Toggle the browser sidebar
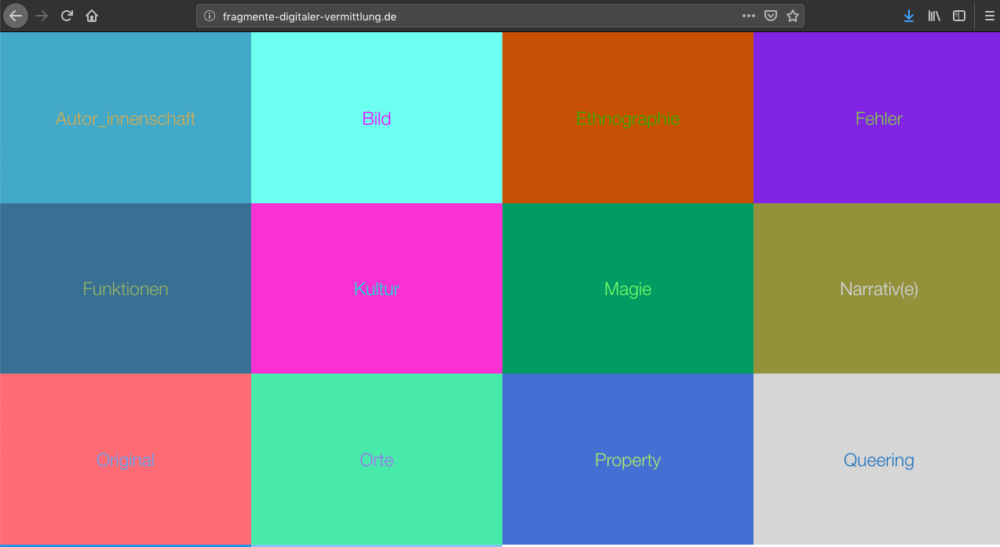The width and height of the screenshot is (1000, 547). (959, 16)
